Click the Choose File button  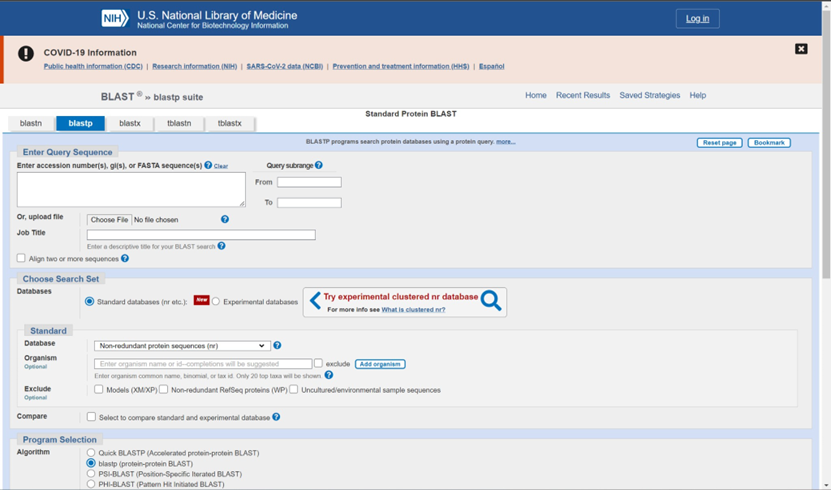[109, 220]
